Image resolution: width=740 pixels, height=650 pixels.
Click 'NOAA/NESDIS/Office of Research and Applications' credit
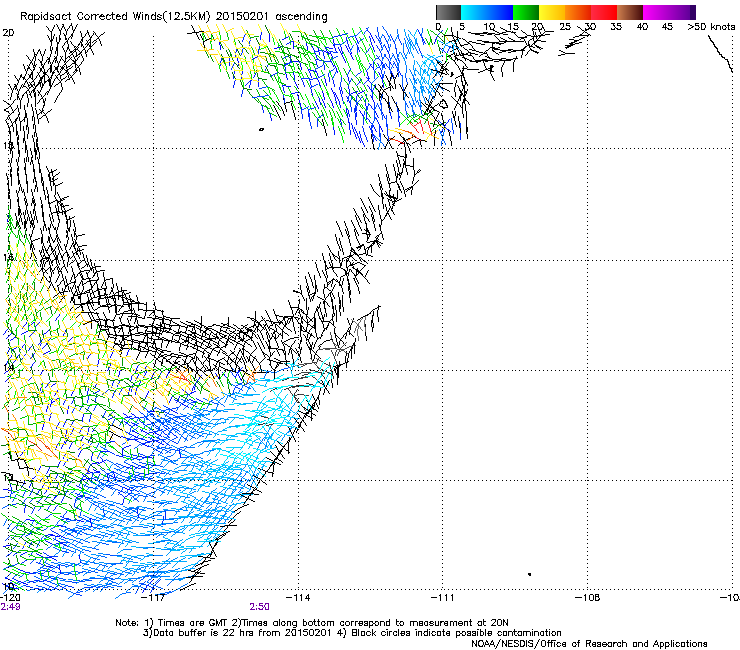[x=589, y=644]
